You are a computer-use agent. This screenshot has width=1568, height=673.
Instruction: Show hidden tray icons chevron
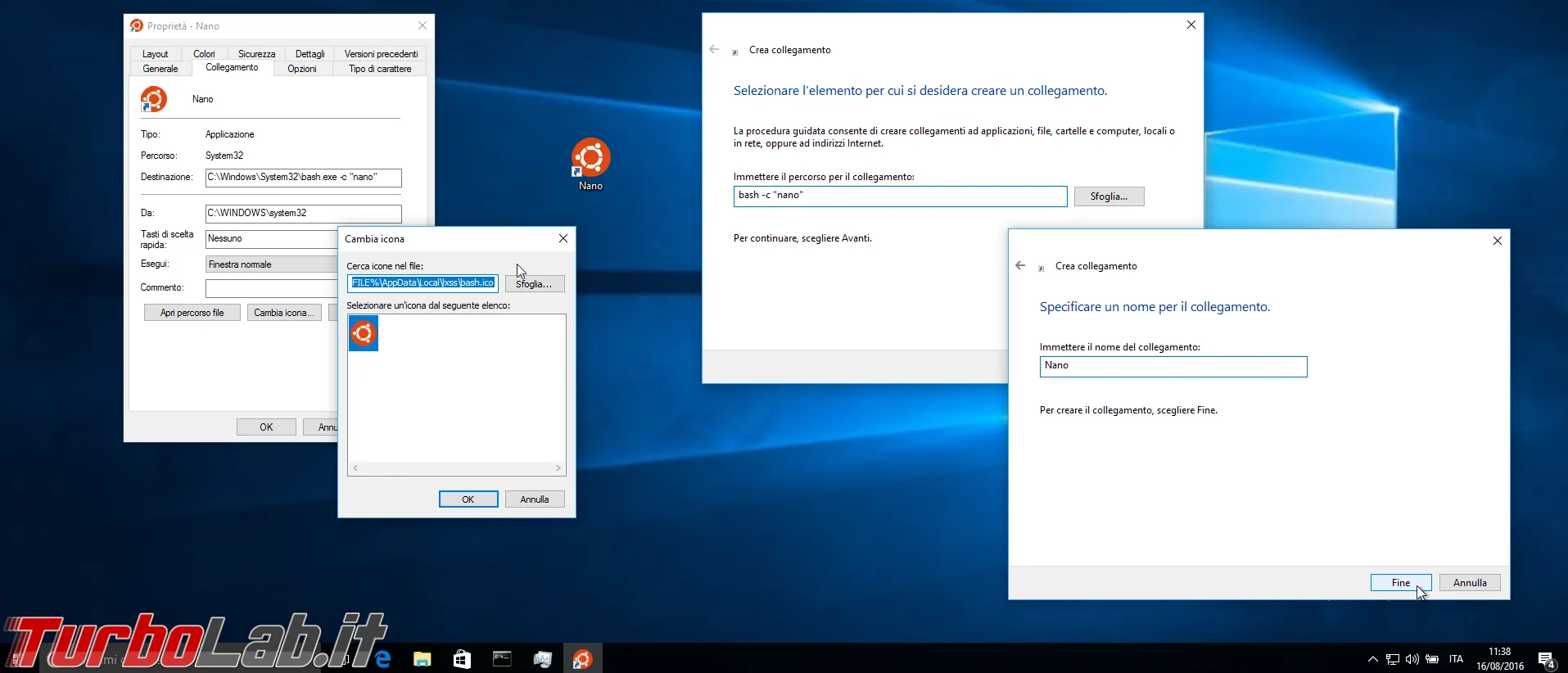(x=1372, y=659)
